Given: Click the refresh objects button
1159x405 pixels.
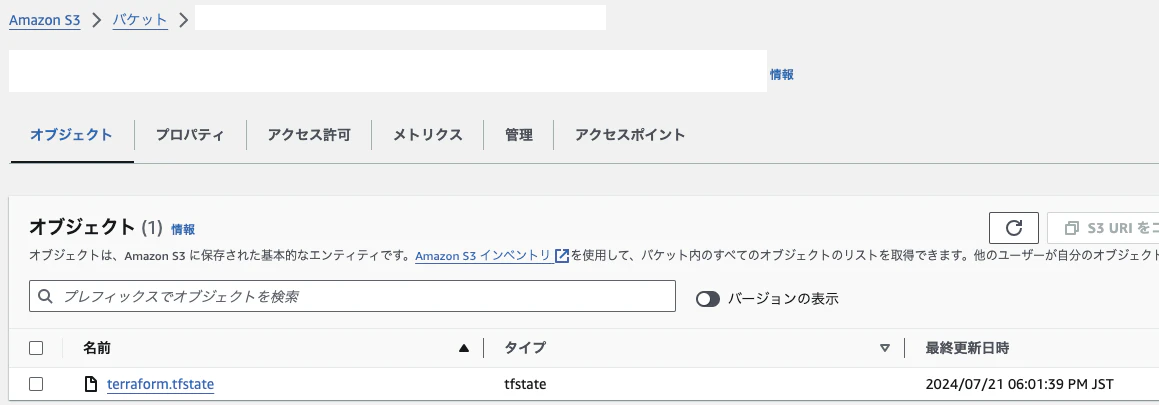Looking at the screenshot, I should (x=1014, y=228).
